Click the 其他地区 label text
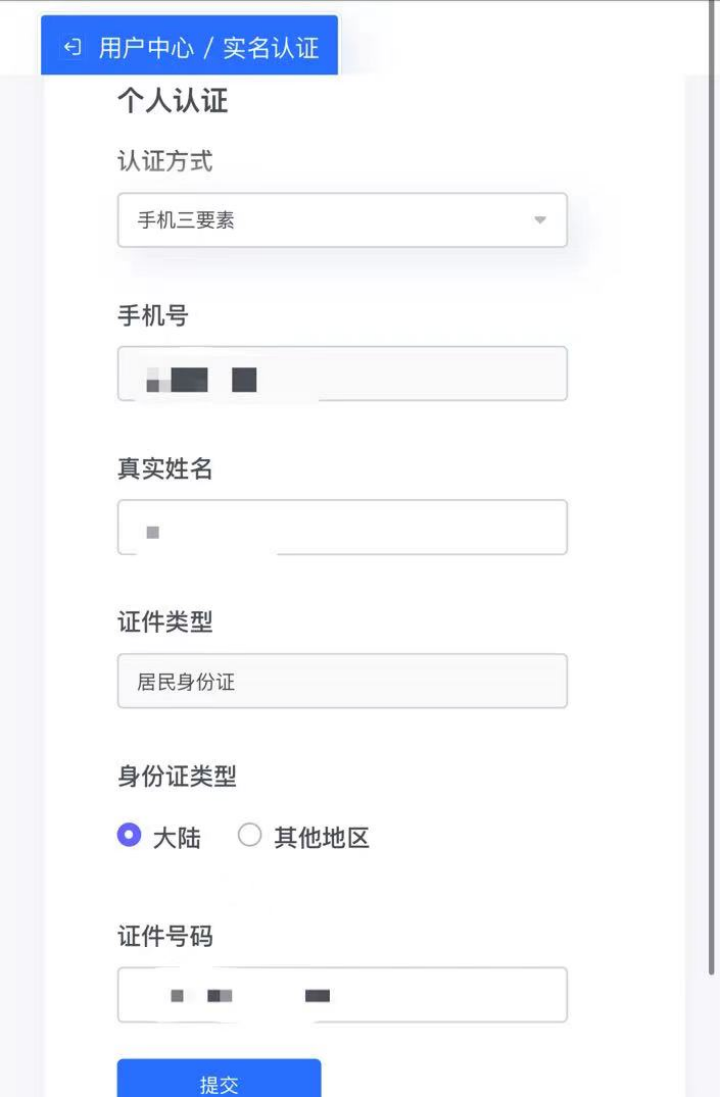This screenshot has height=1097, width=720. click(321, 837)
